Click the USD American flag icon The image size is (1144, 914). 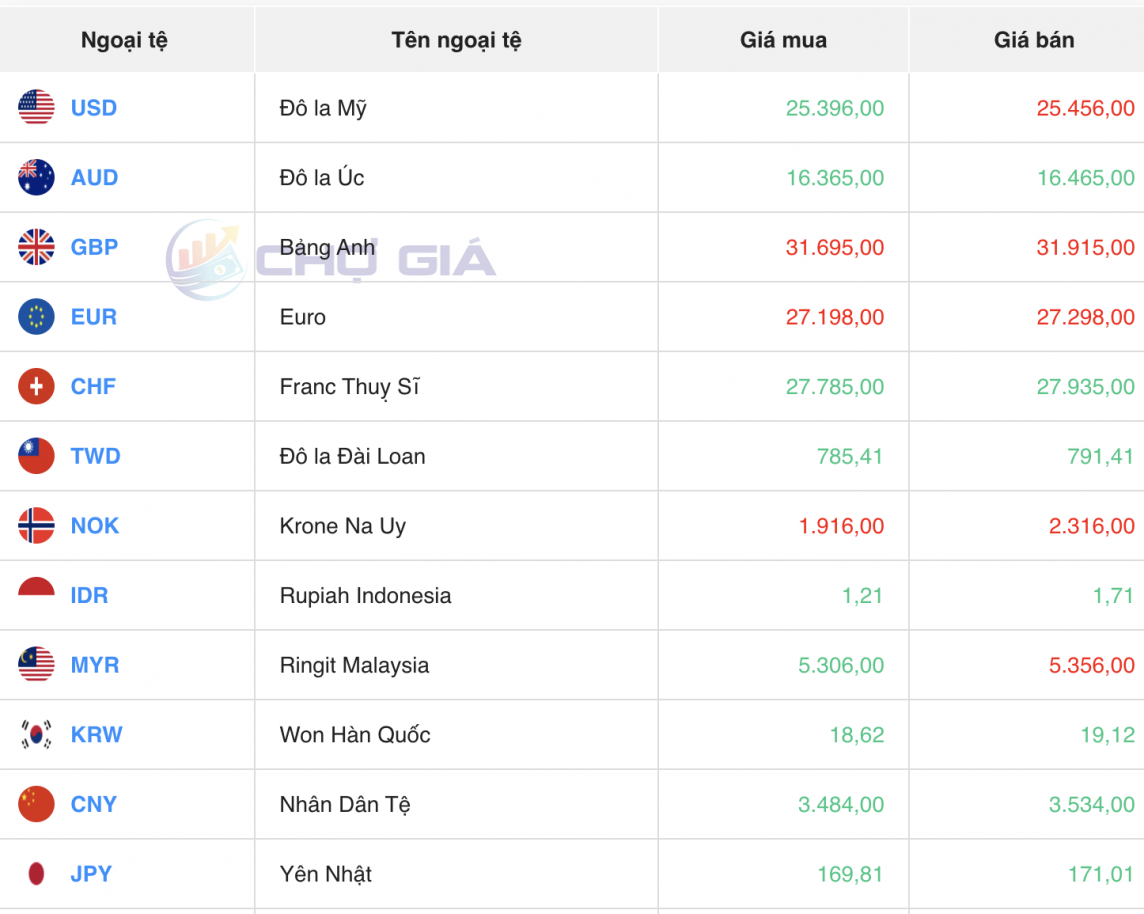pos(34,107)
